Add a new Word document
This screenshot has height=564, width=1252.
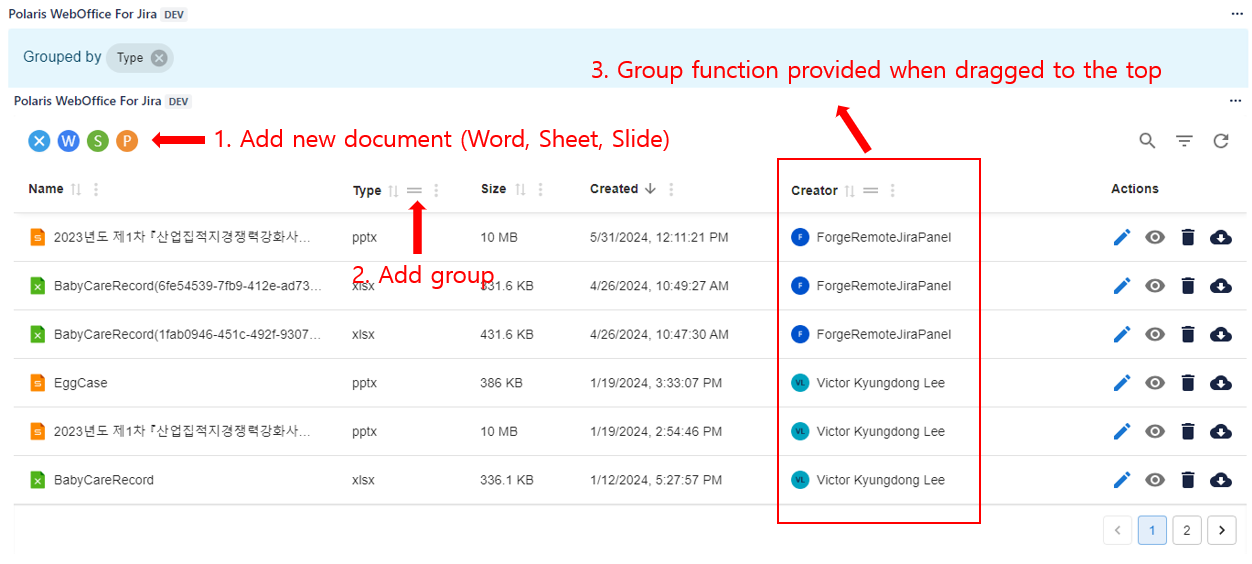68,141
